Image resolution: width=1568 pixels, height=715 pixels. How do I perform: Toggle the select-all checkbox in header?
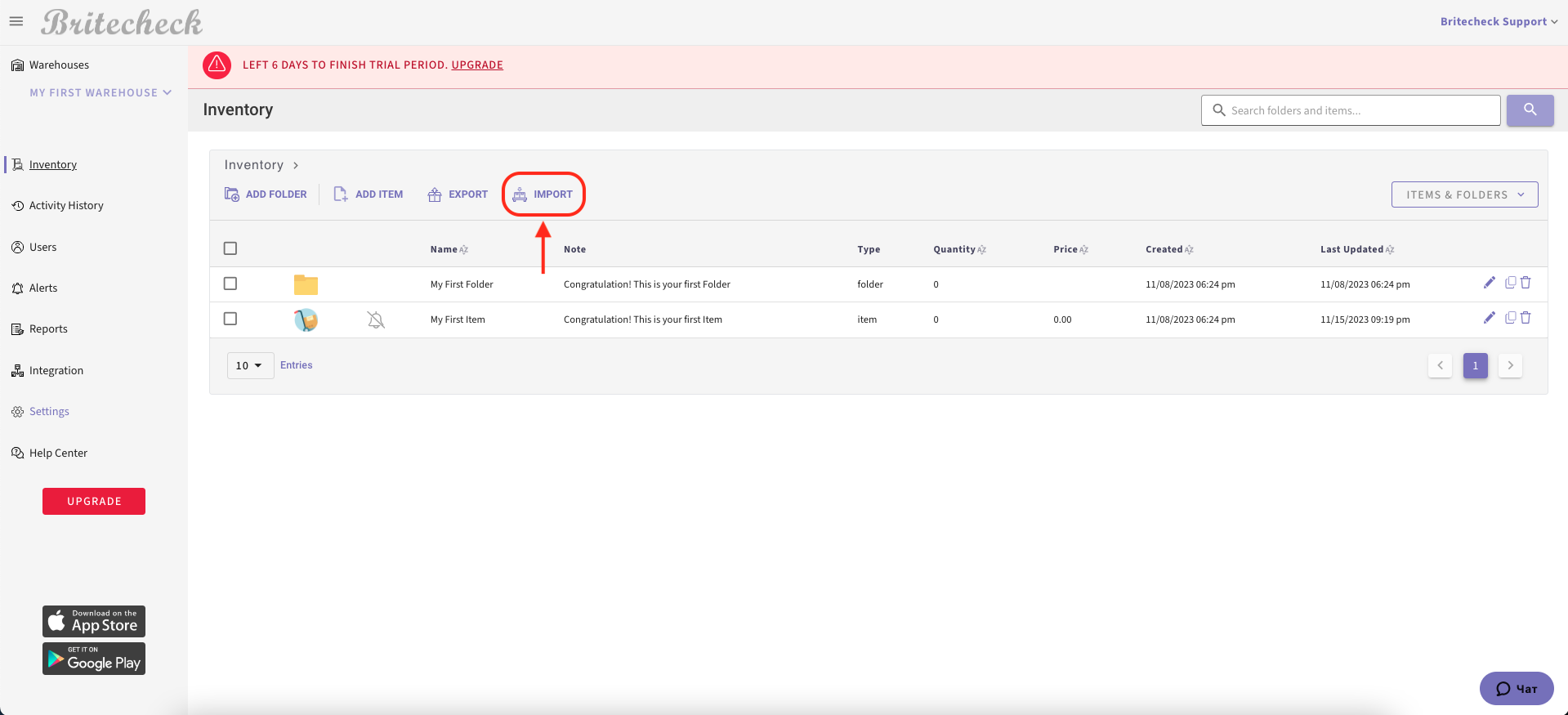pos(230,248)
